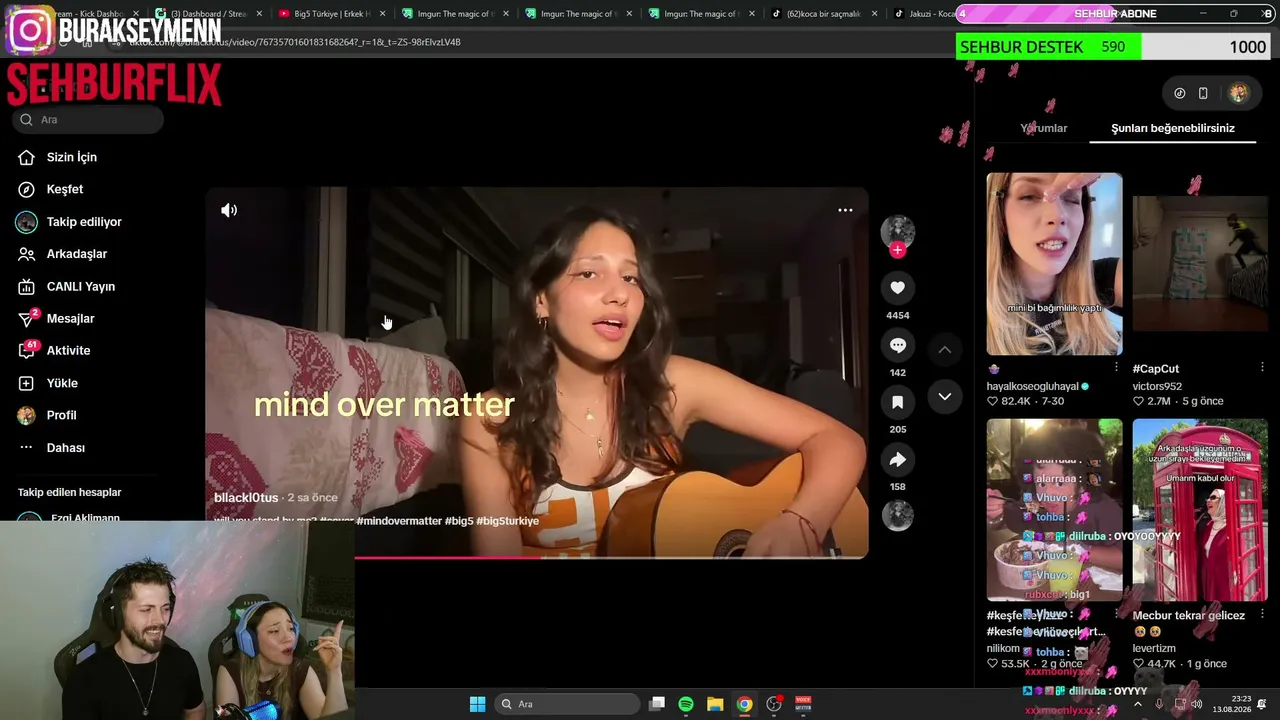Go to the next video with down chevron
Viewport: 1280px width, 720px height.
tap(944, 396)
